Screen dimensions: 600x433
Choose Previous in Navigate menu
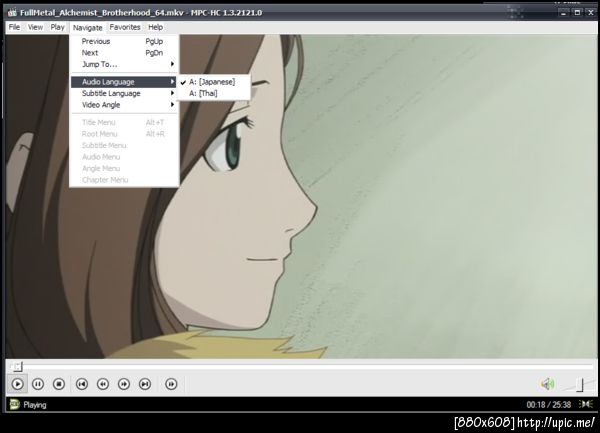click(124, 41)
